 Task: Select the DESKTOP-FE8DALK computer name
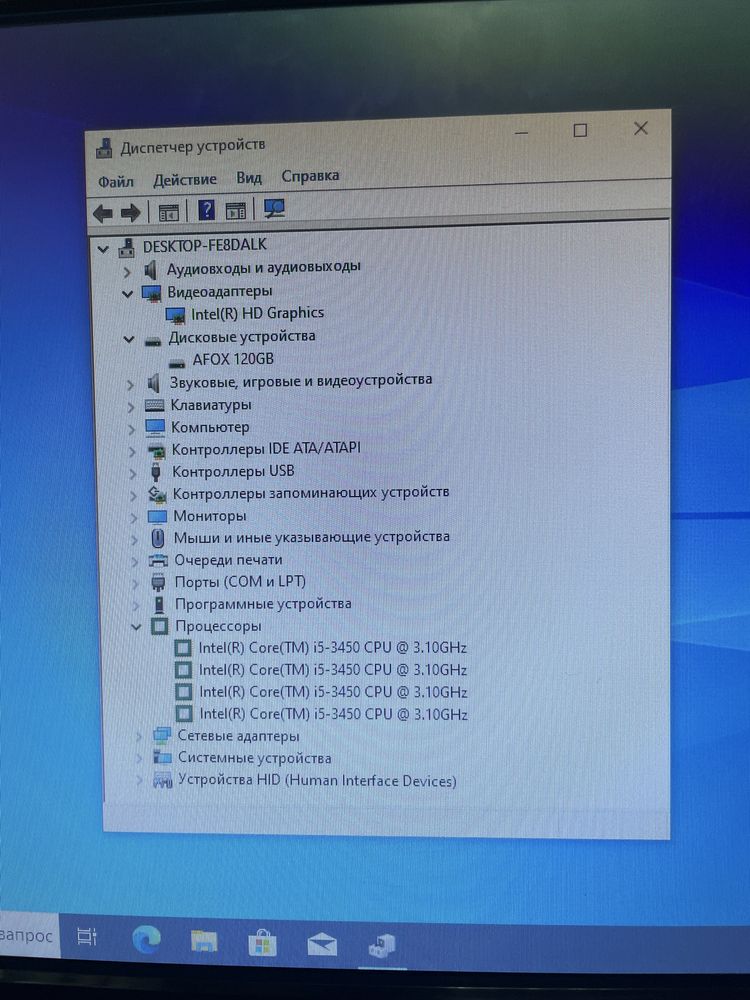point(205,246)
